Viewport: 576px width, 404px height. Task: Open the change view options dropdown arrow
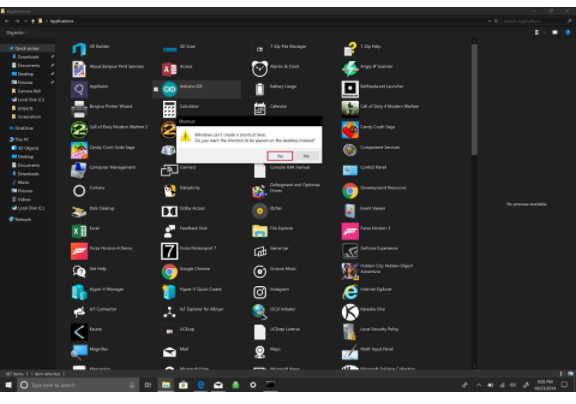pos(544,33)
